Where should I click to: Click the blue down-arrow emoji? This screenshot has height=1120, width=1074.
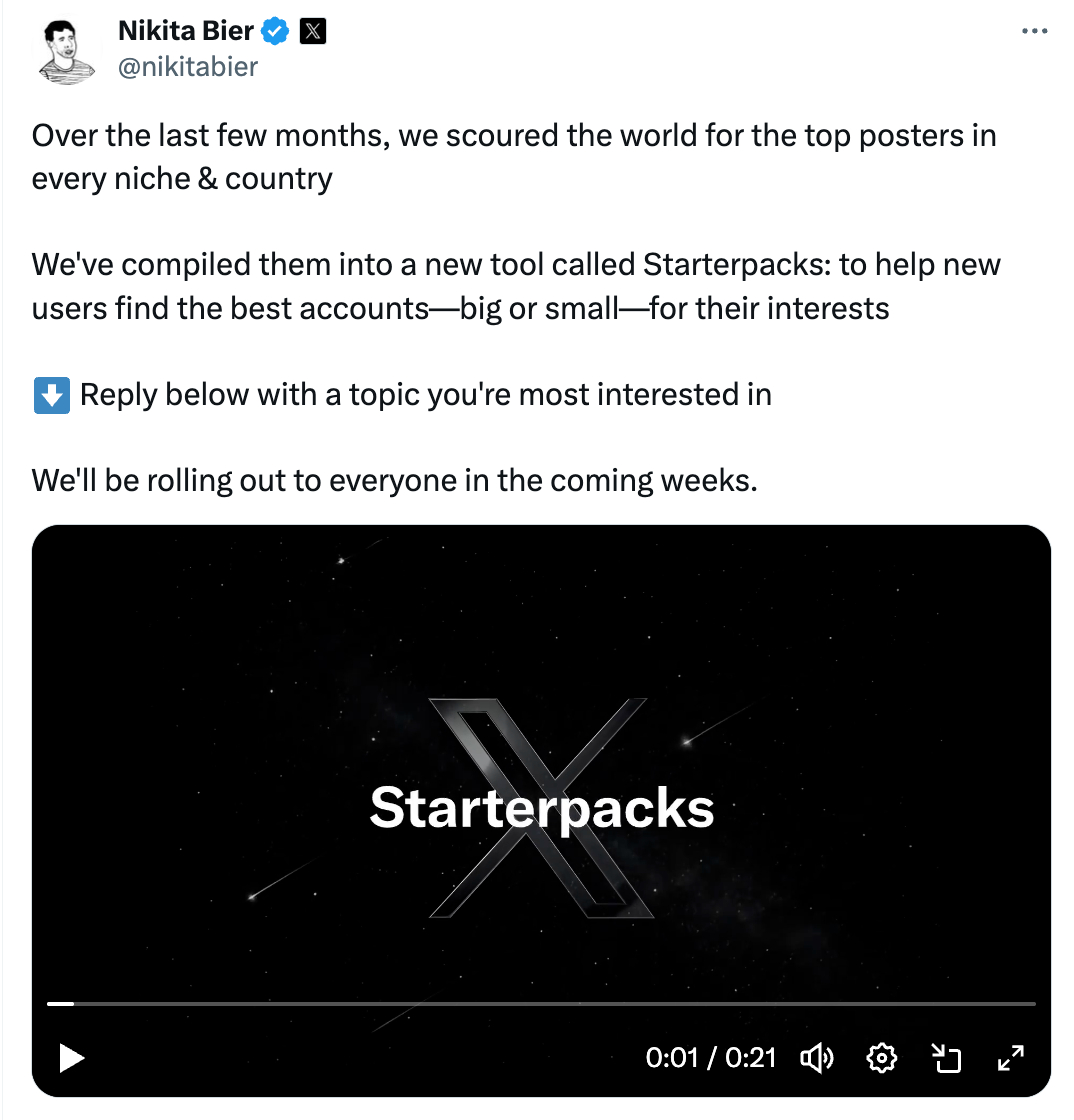click(51, 395)
